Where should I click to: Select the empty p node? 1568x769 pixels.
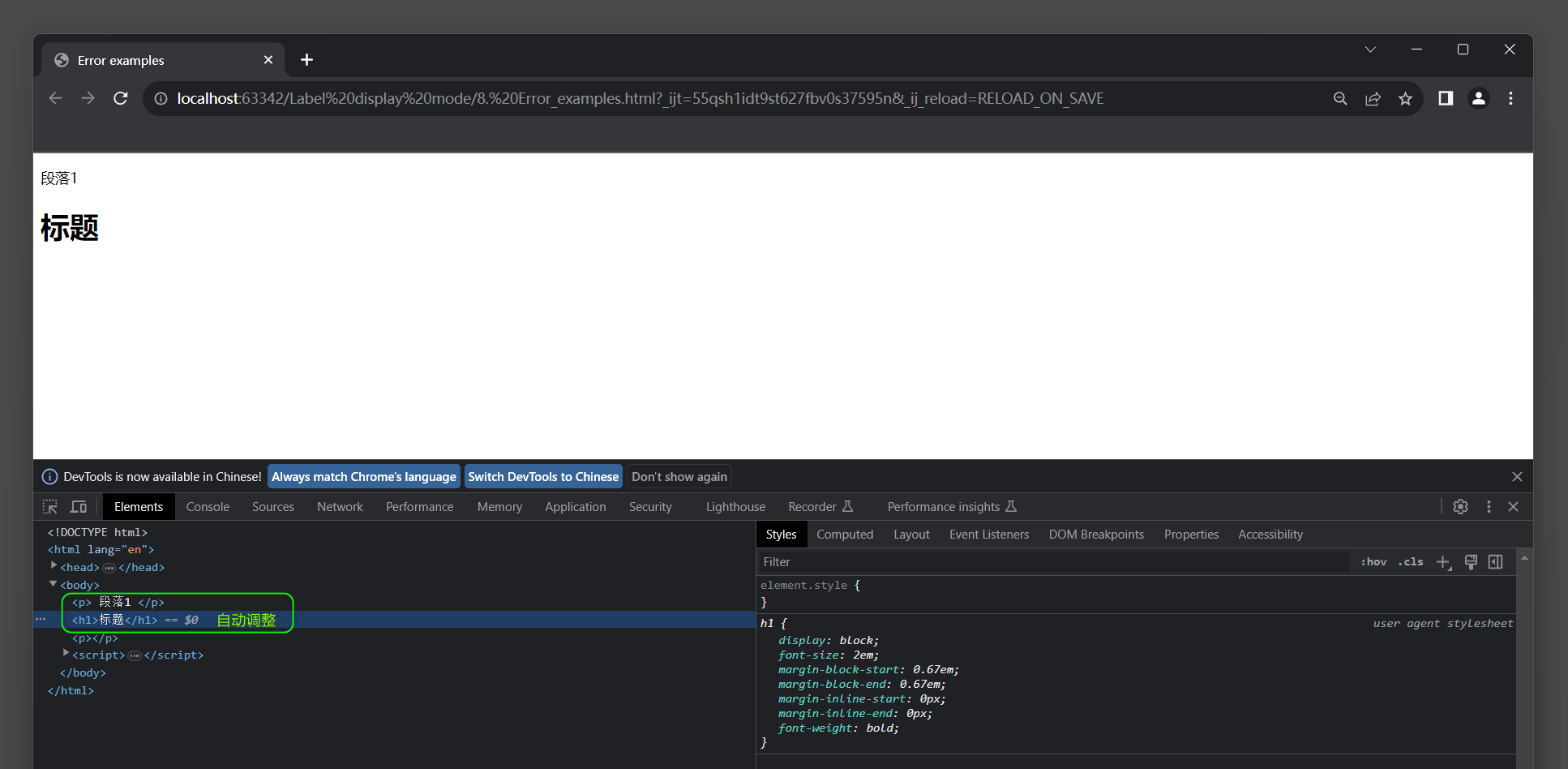tap(95, 638)
